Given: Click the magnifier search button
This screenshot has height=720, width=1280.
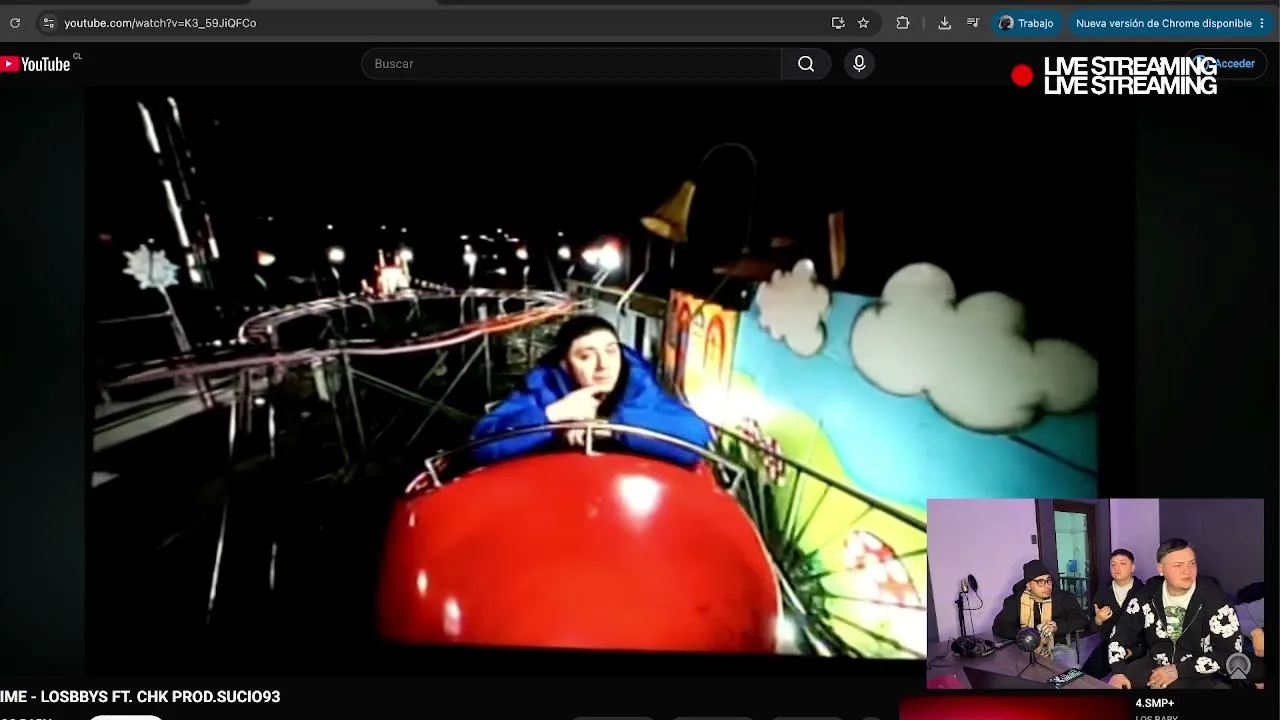Looking at the screenshot, I should (806, 64).
